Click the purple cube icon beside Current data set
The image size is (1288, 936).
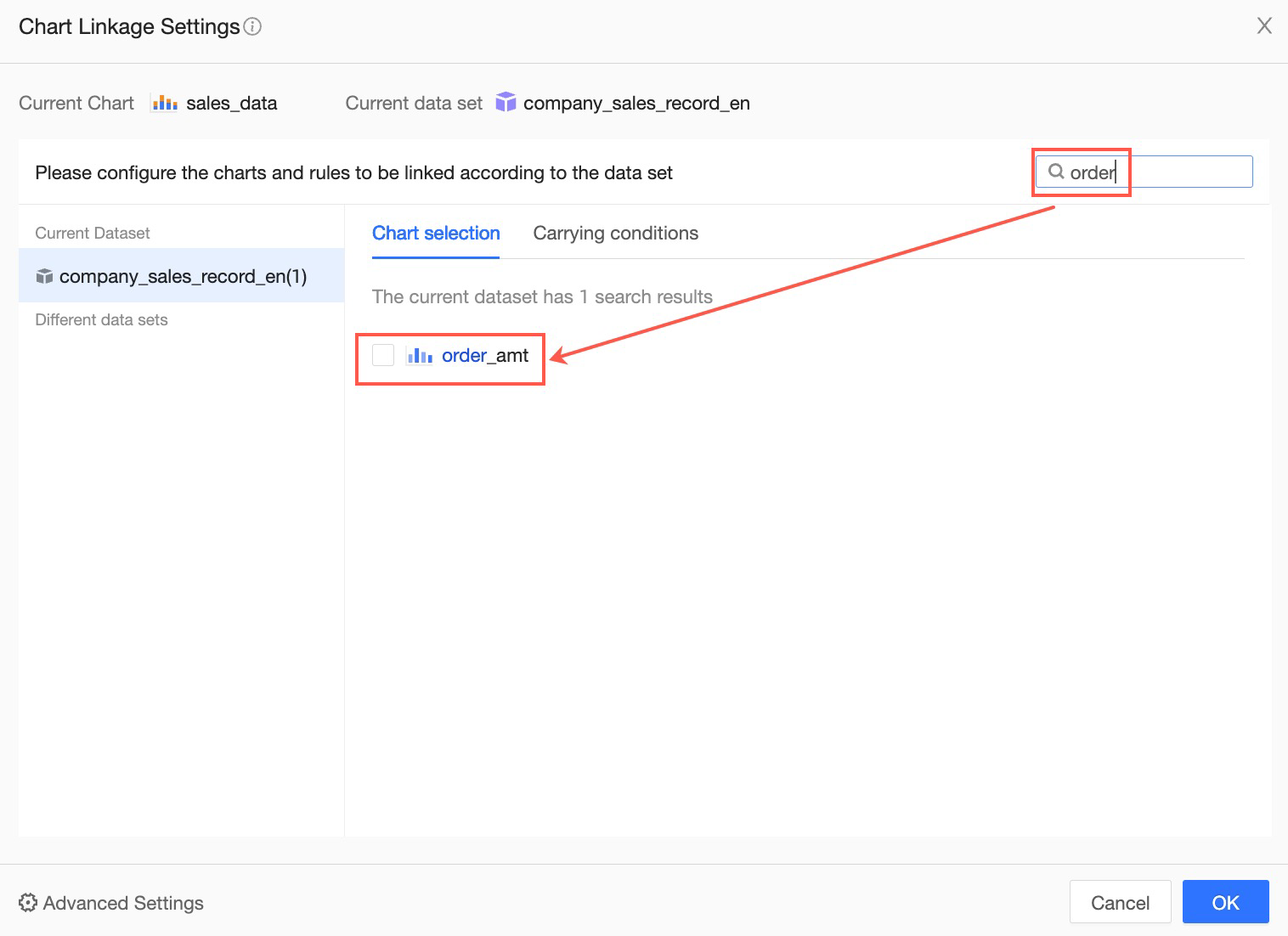point(506,103)
